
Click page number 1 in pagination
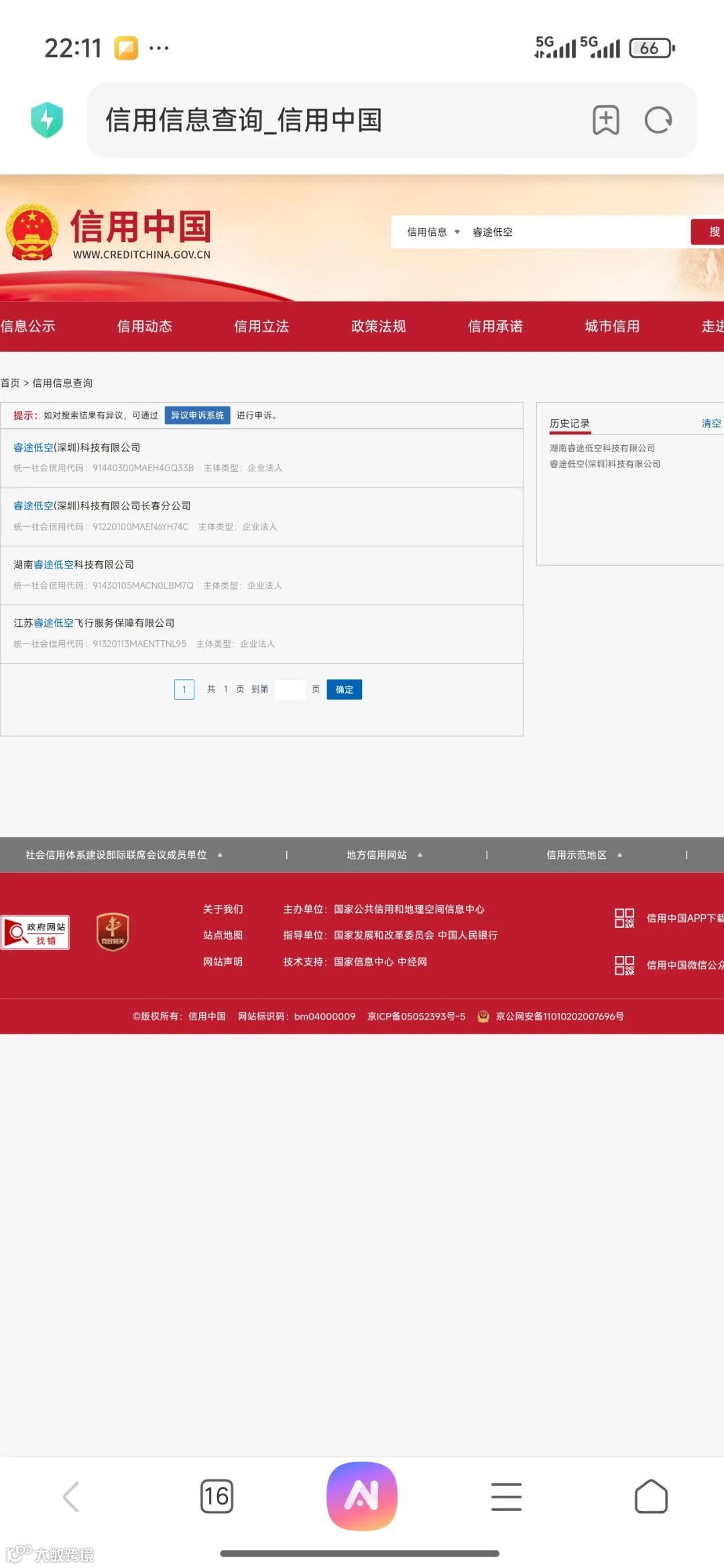coord(184,689)
